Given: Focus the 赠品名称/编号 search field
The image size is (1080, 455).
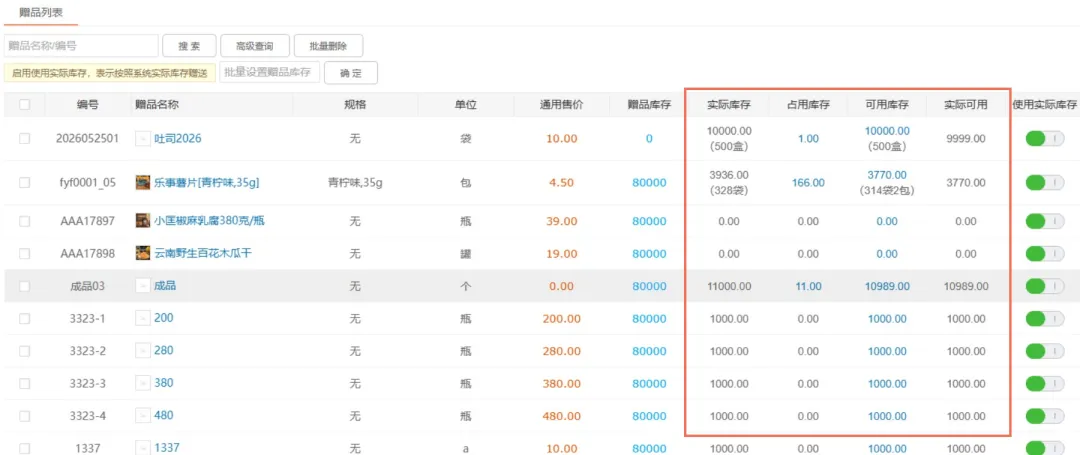Looking at the screenshot, I should (x=81, y=46).
